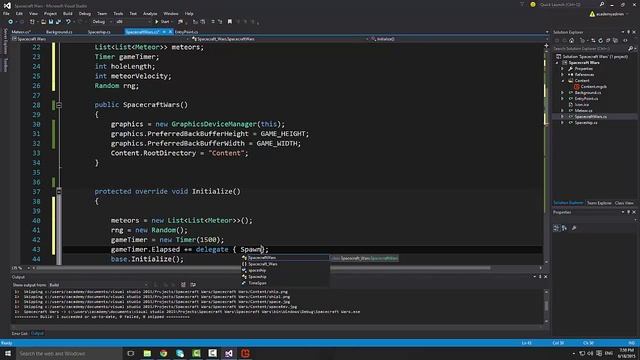This screenshot has height=360, width=640.
Task: Open the View menu
Action: pos(33,13)
